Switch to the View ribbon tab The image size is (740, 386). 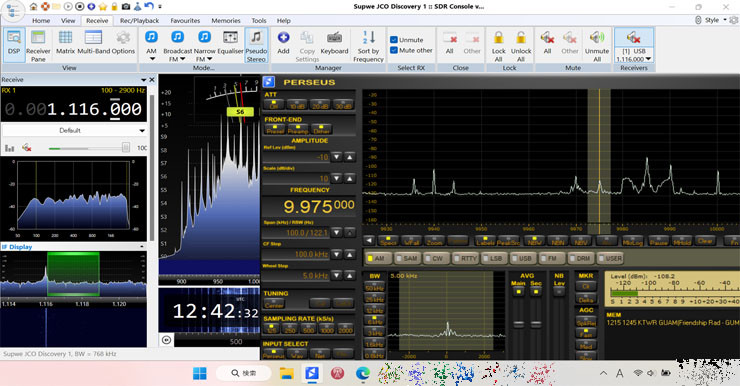pyautogui.click(x=68, y=21)
